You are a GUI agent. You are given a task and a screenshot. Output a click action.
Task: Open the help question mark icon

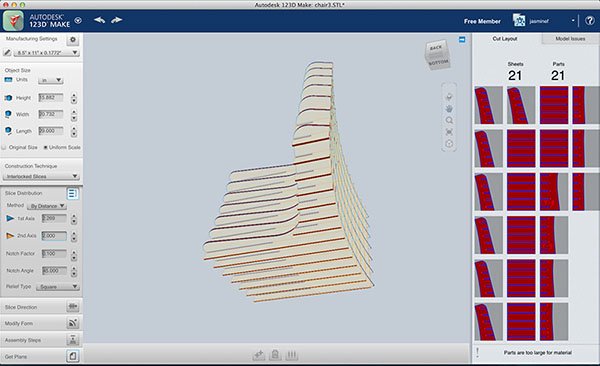590,21
